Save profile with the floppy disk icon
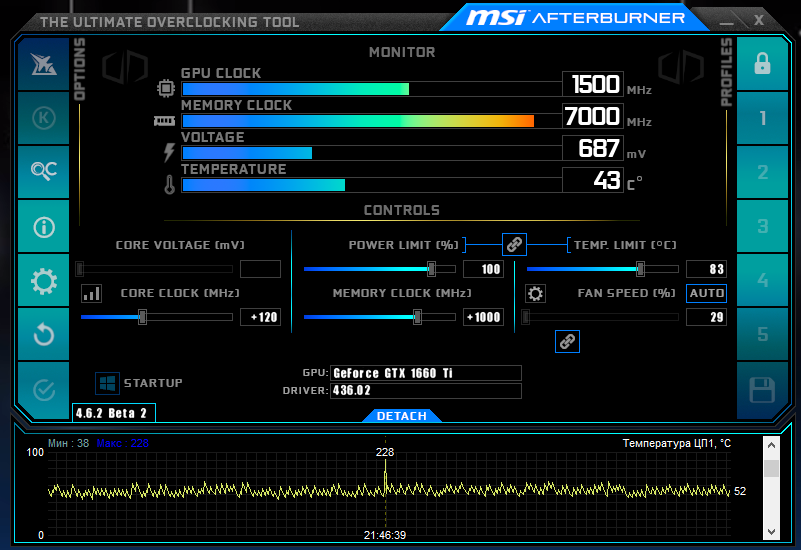 [762, 390]
